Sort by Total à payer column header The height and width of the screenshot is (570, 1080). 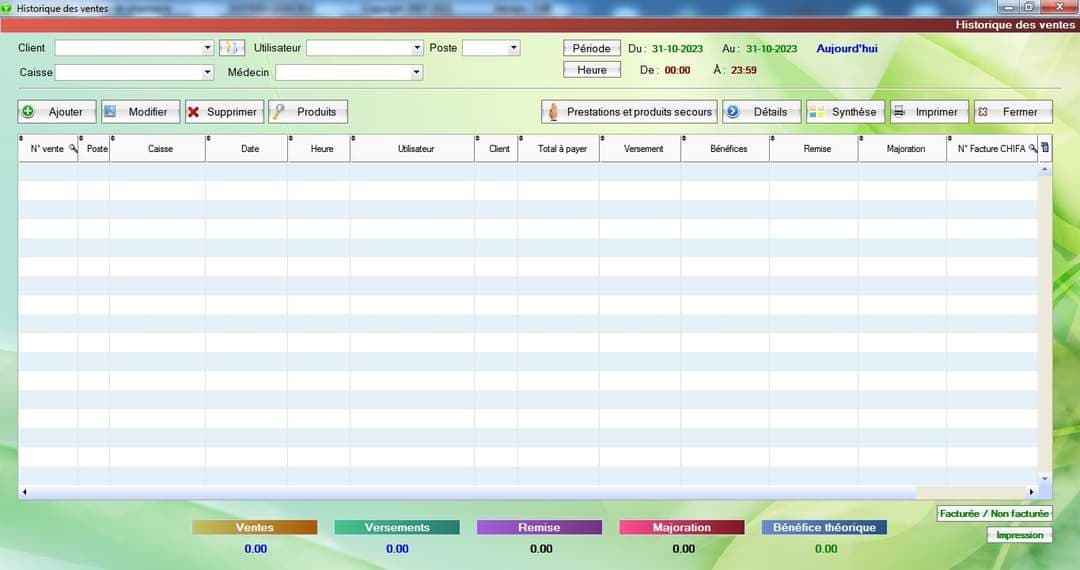click(x=559, y=148)
